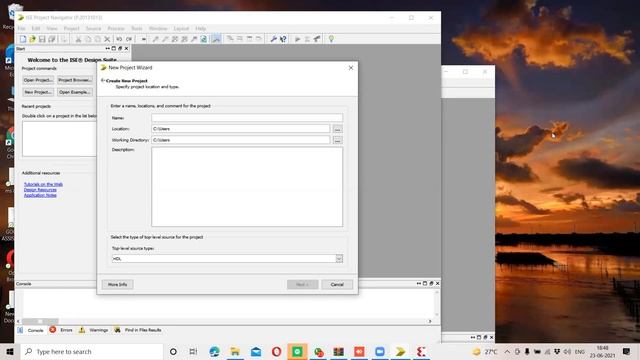Click into the project Name field
The height and width of the screenshot is (360, 640).
(247, 118)
